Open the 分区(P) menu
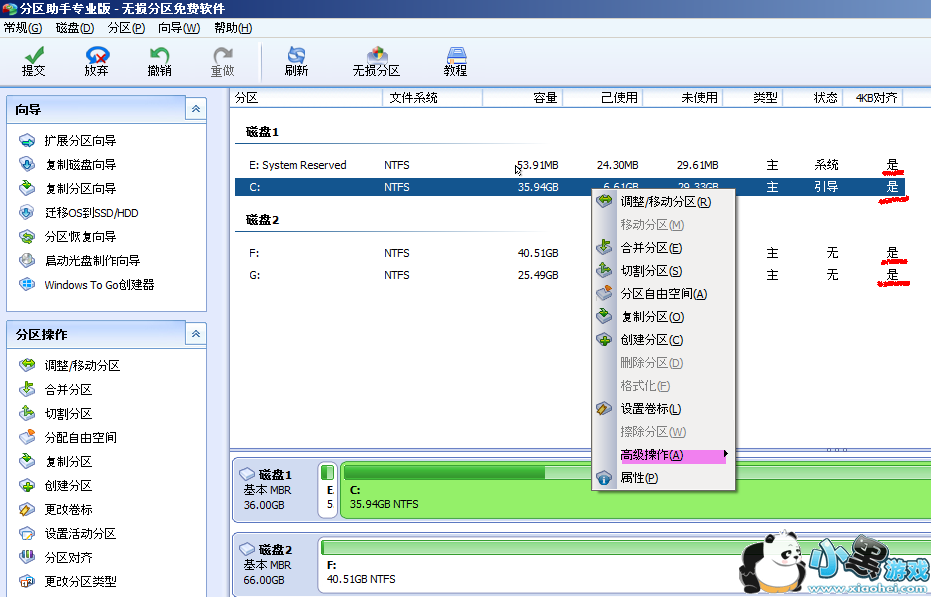Viewport: 931px width, 597px height. coord(126,28)
